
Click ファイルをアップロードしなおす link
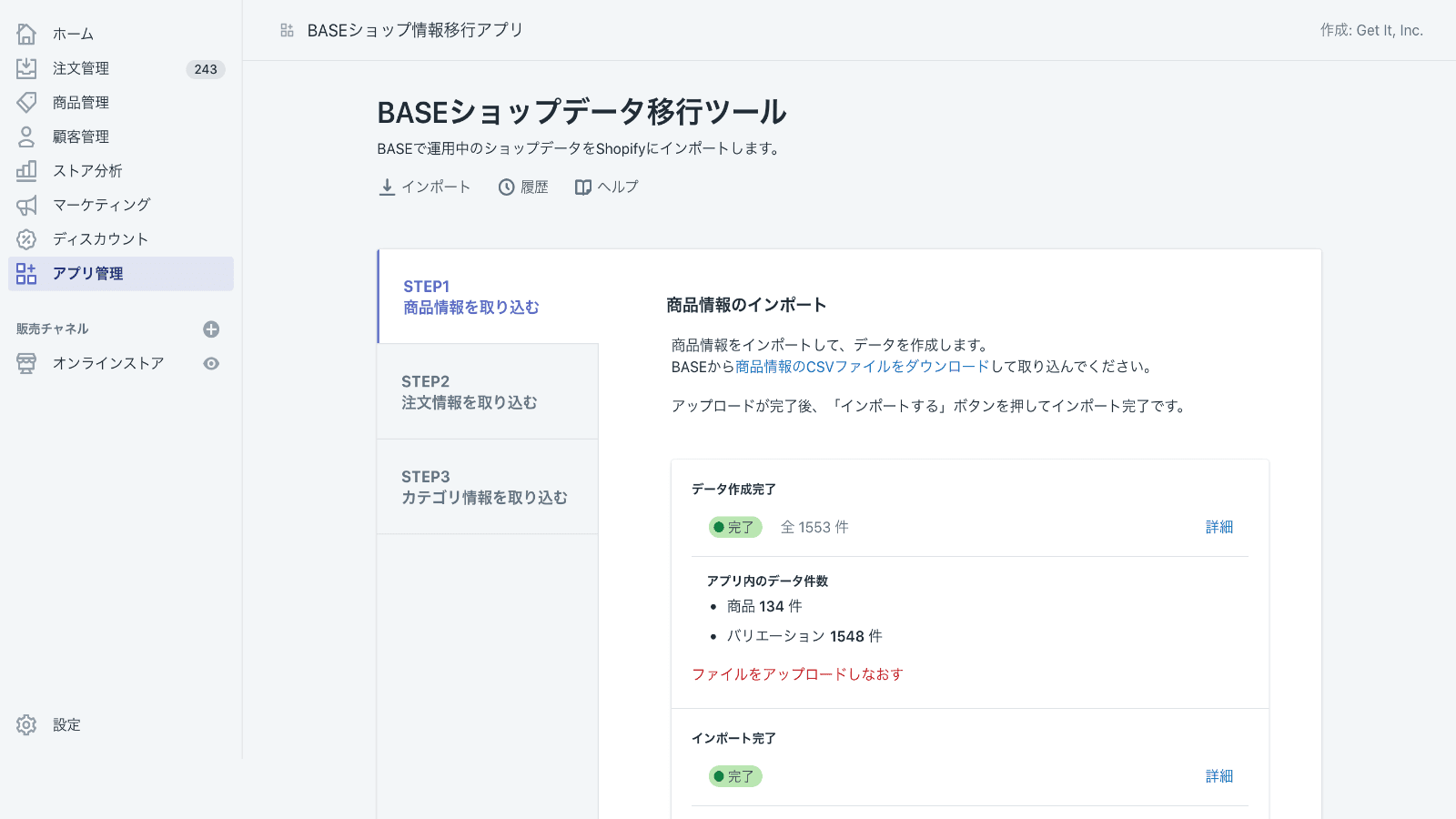(x=796, y=673)
